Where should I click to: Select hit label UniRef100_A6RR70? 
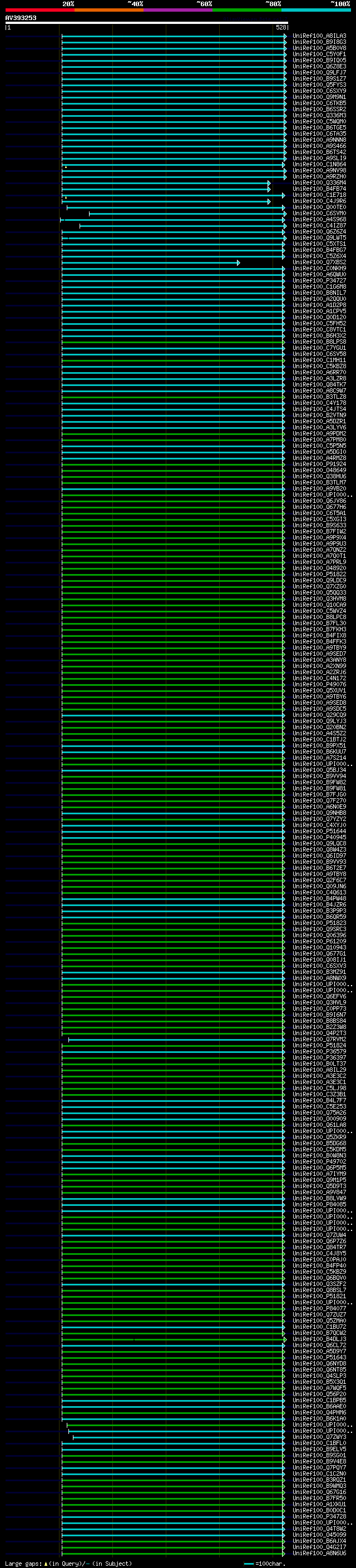point(319,373)
